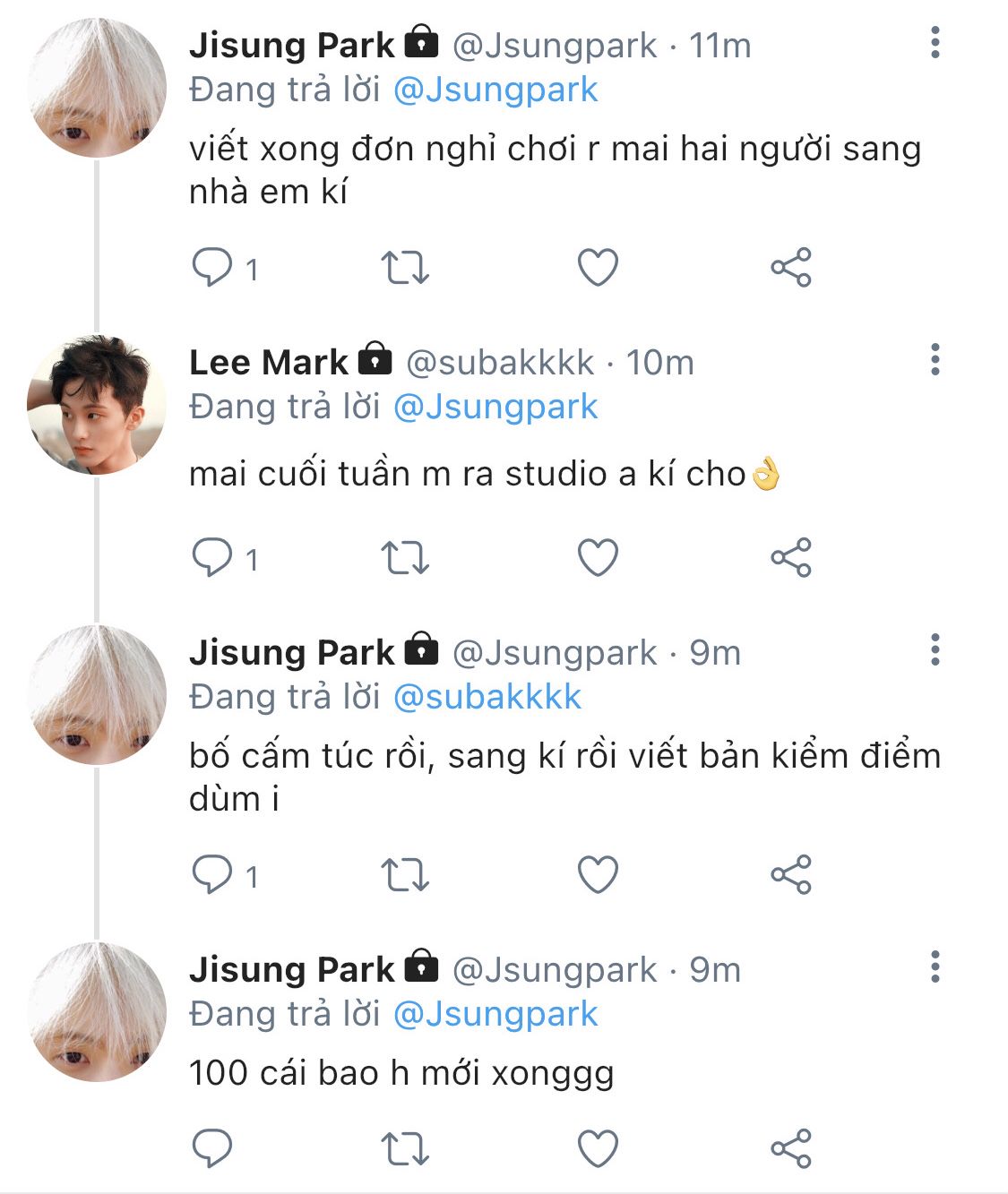1008x1194 pixels.
Task: Open more options on Lee Mark's tweet
Action: click(935, 359)
